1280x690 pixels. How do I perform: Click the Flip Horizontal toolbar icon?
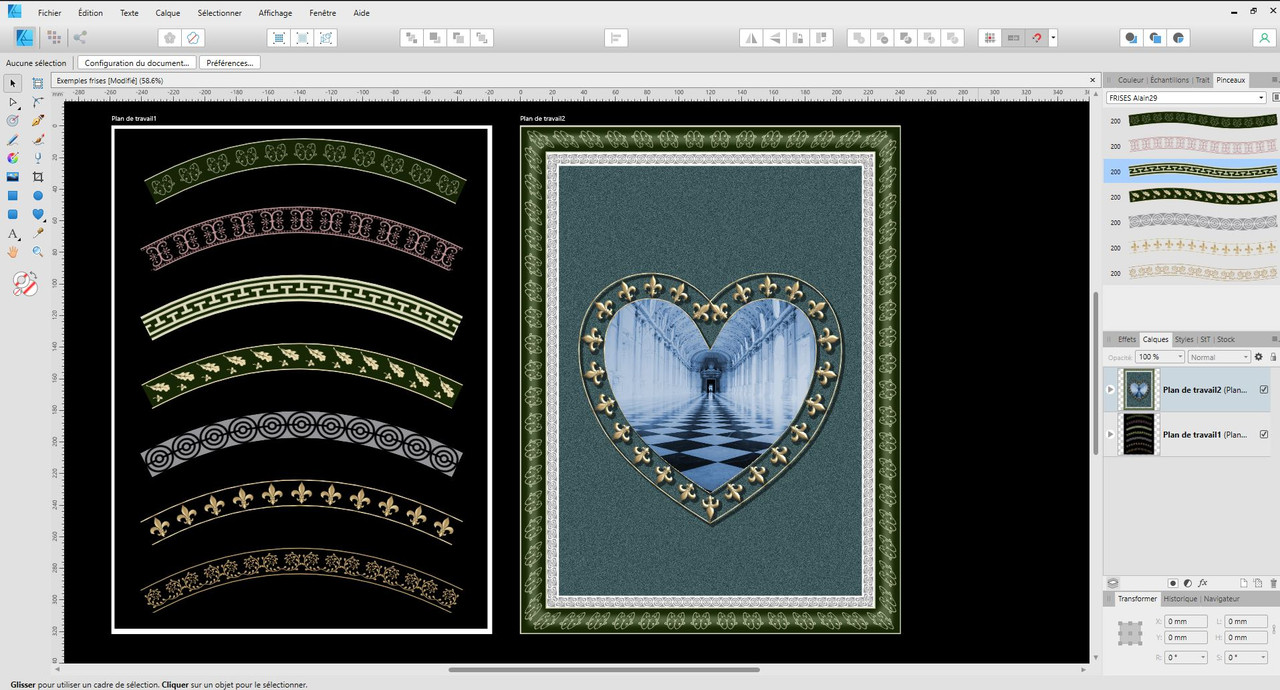[751, 38]
